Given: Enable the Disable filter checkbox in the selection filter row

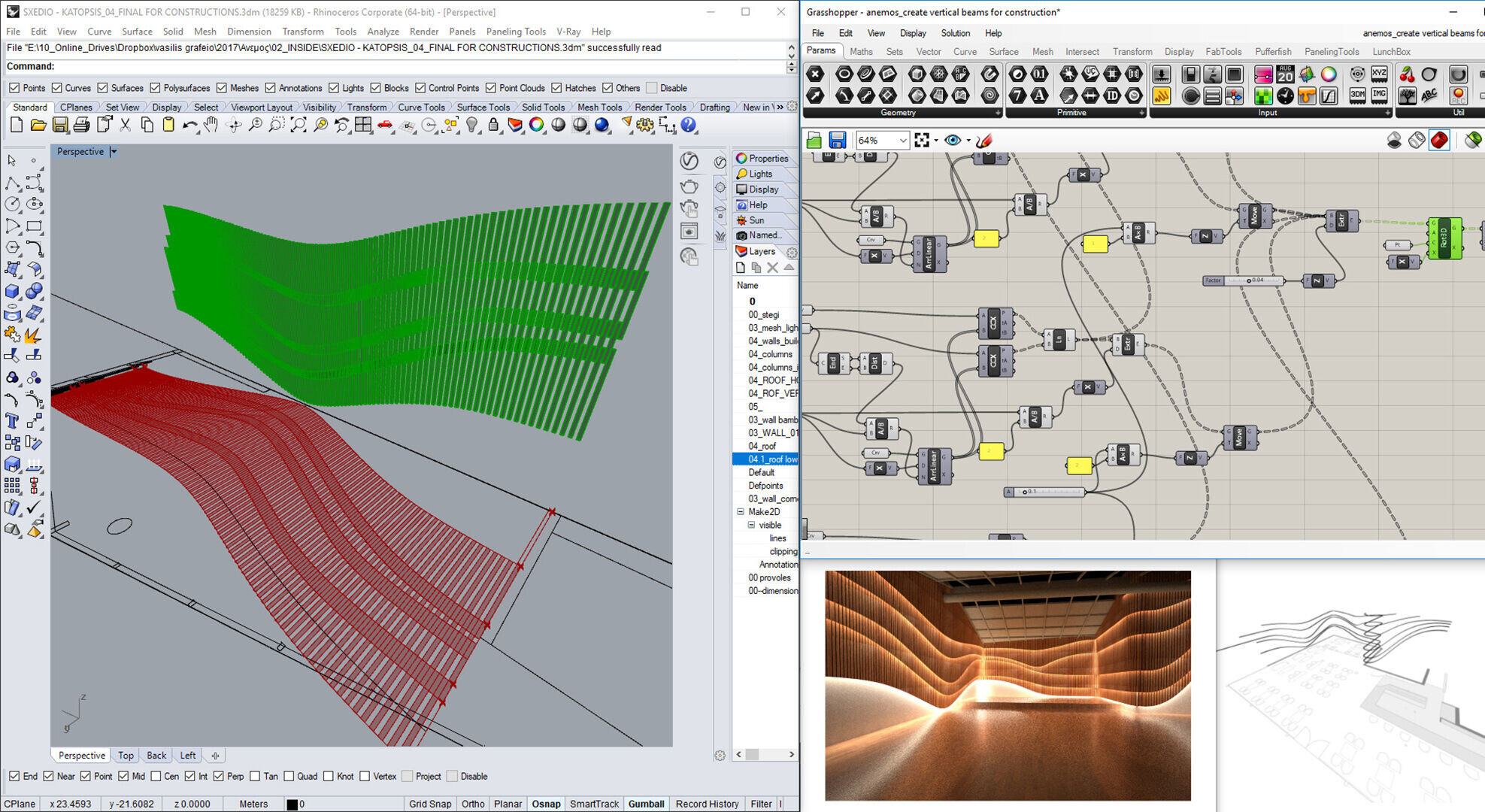Looking at the screenshot, I should [652, 88].
